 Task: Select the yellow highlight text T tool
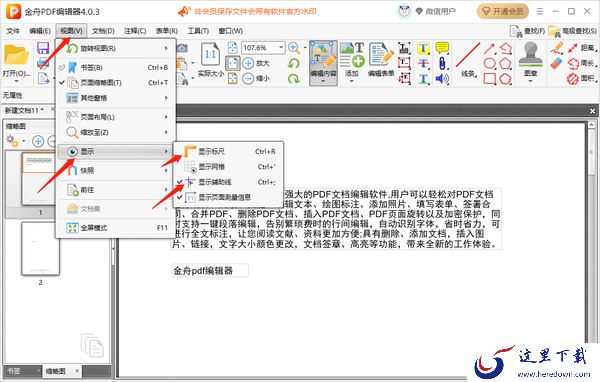pos(423,48)
